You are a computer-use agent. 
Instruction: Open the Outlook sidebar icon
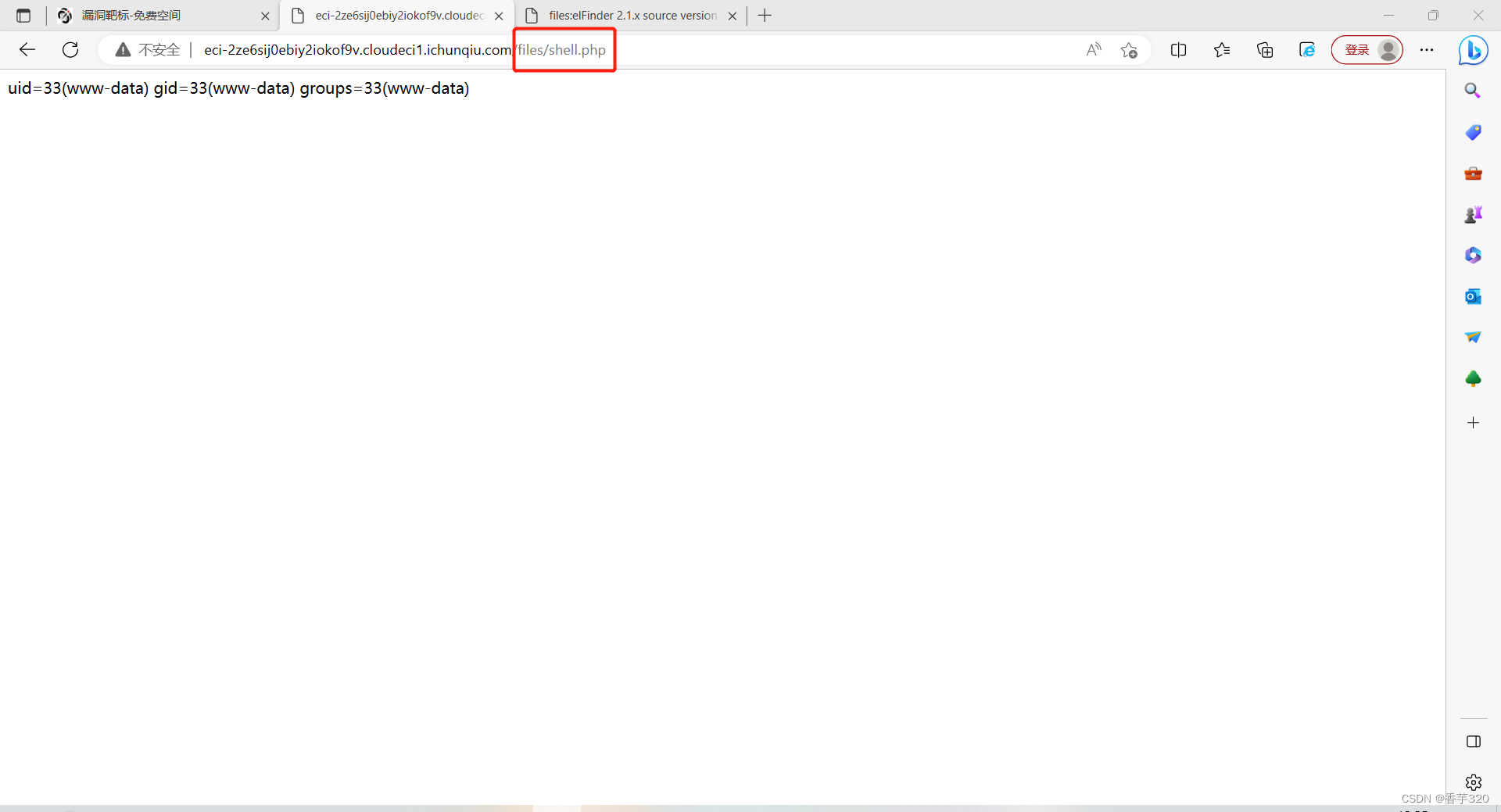(1473, 296)
